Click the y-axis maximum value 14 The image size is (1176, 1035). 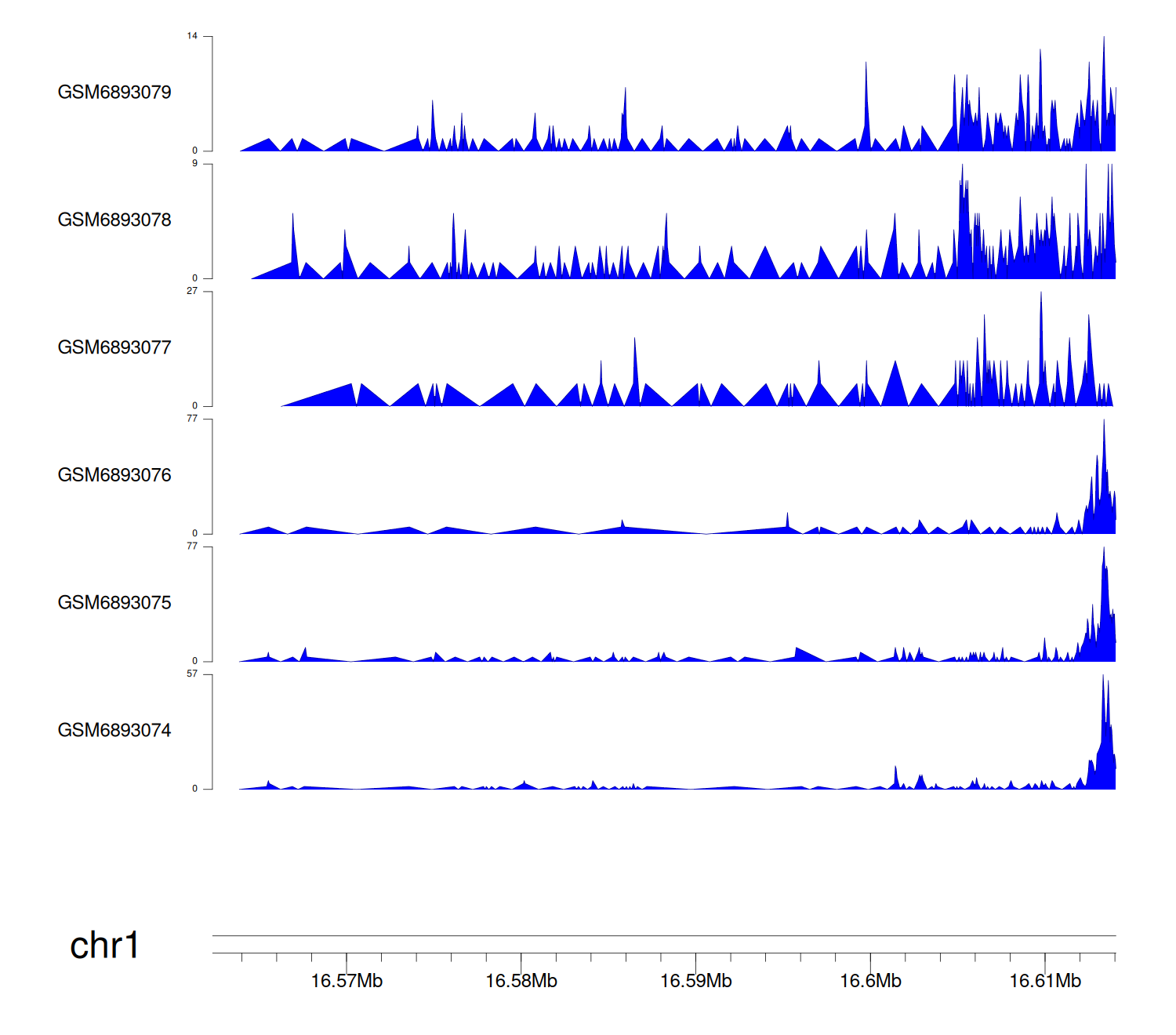(x=192, y=36)
